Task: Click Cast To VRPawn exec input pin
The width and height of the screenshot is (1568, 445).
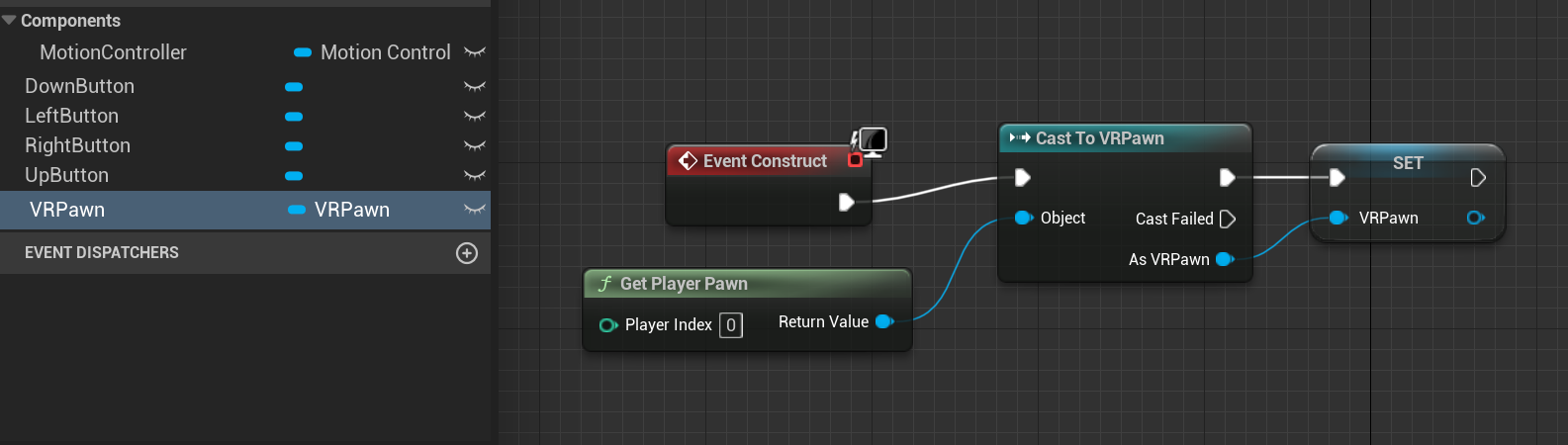Action: (x=1023, y=178)
